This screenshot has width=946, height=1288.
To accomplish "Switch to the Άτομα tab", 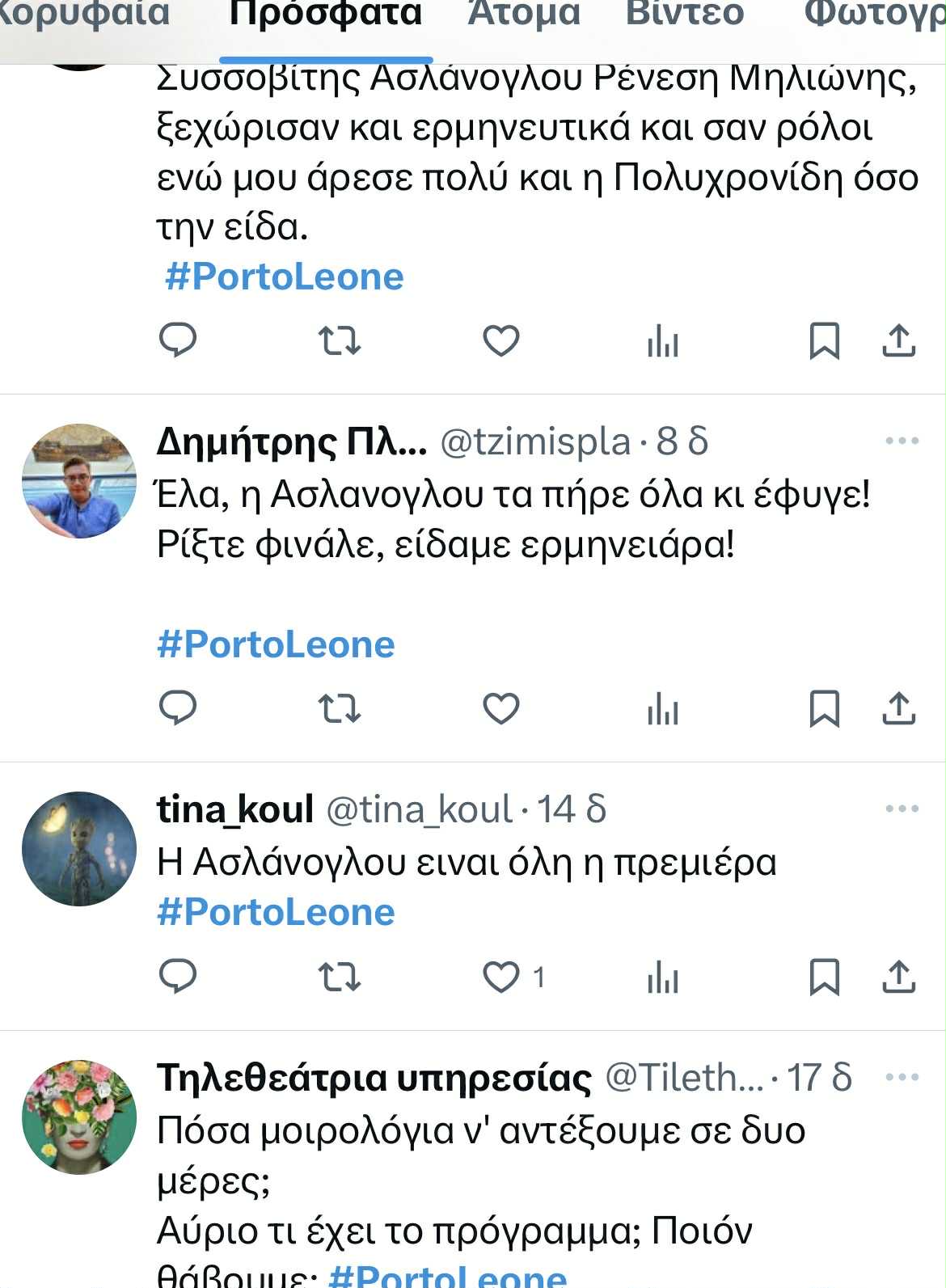I will (524, 15).
